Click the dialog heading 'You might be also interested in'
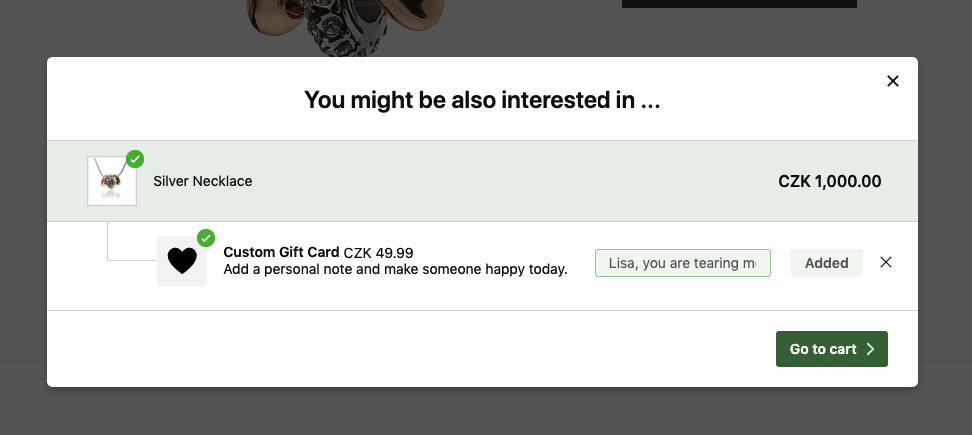 click(x=482, y=100)
